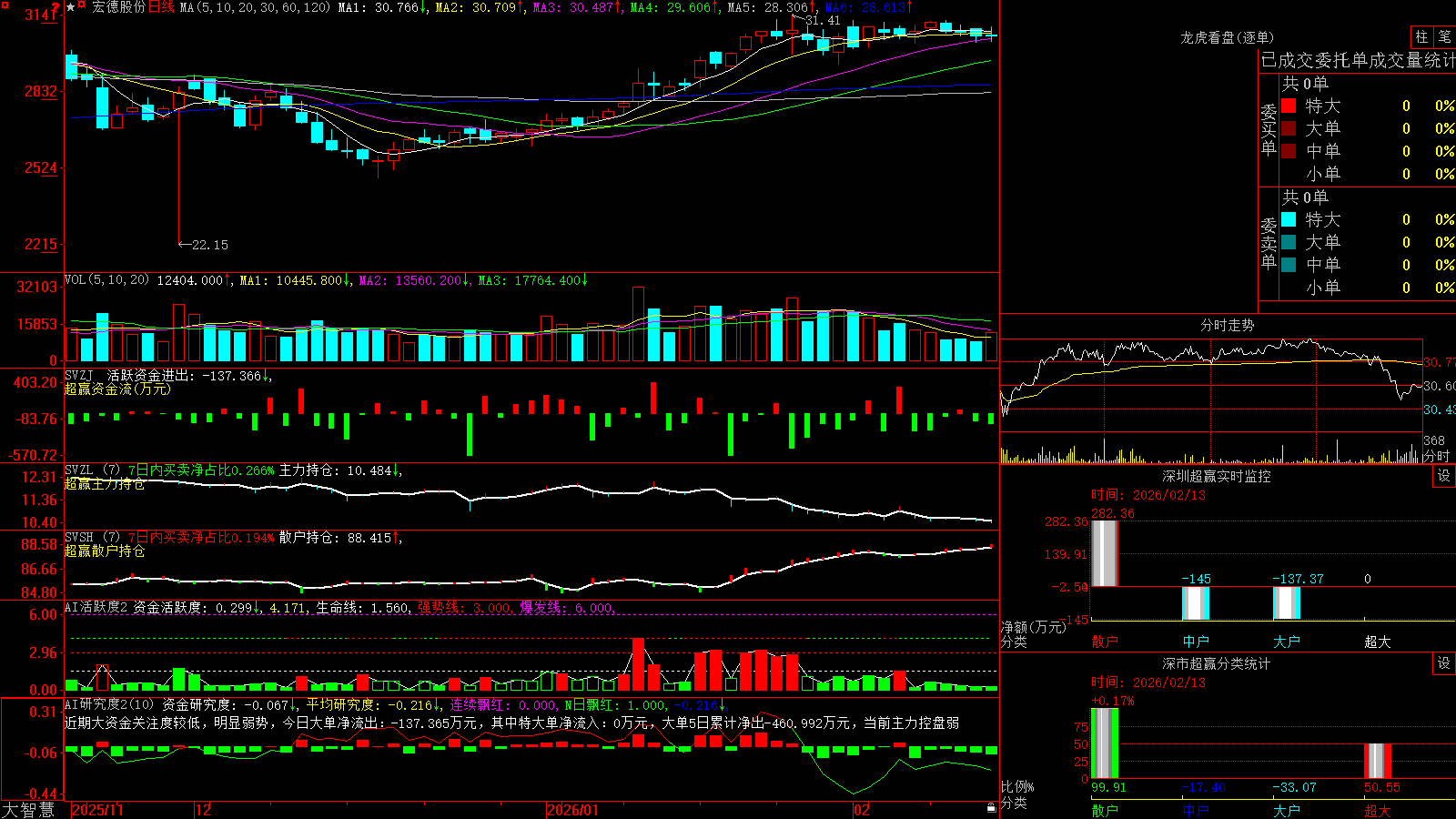This screenshot has height=819, width=1456.
Task: Click the 12 month marker on timeline
Action: [x=203, y=810]
